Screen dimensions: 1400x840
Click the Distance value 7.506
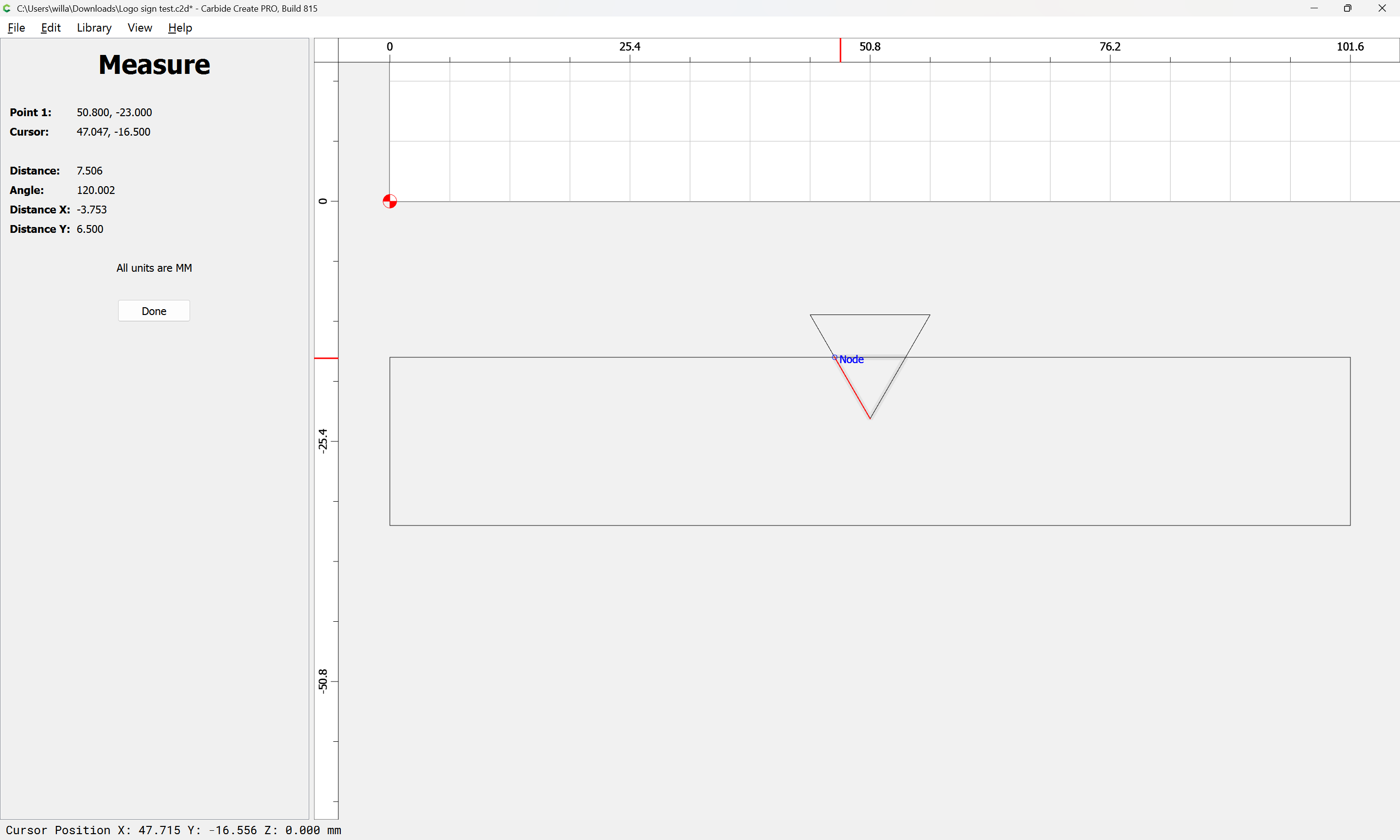[x=89, y=171]
